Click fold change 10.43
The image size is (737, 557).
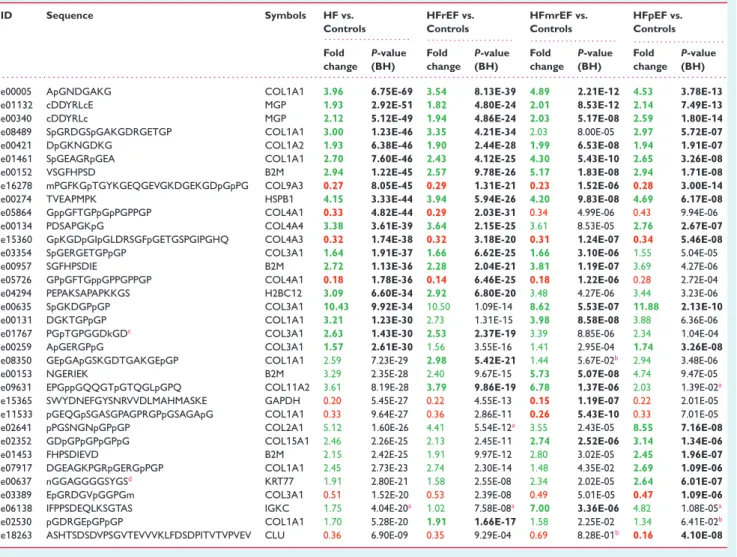336,307
